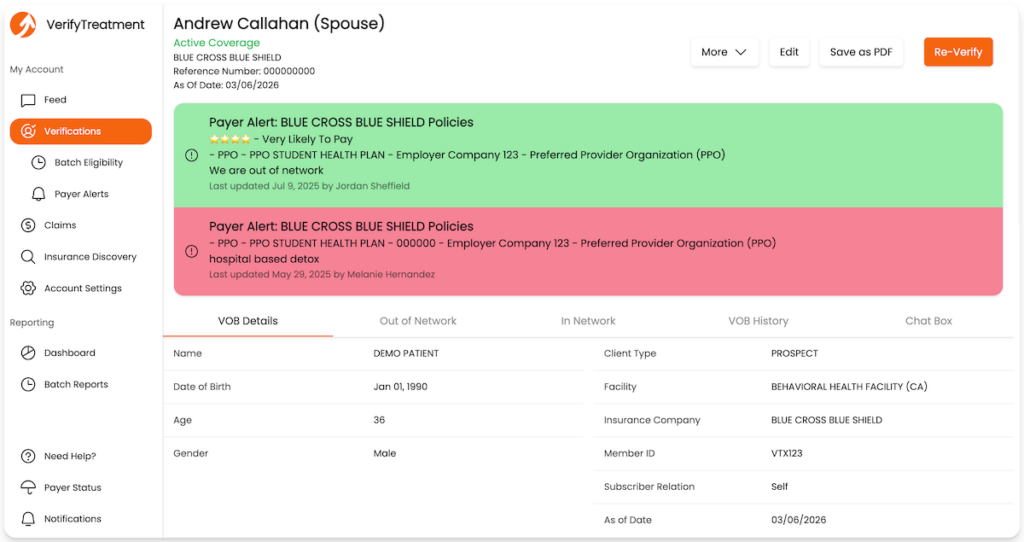Click the red payer alert info icon
This screenshot has width=1024, height=542.
[192, 251]
